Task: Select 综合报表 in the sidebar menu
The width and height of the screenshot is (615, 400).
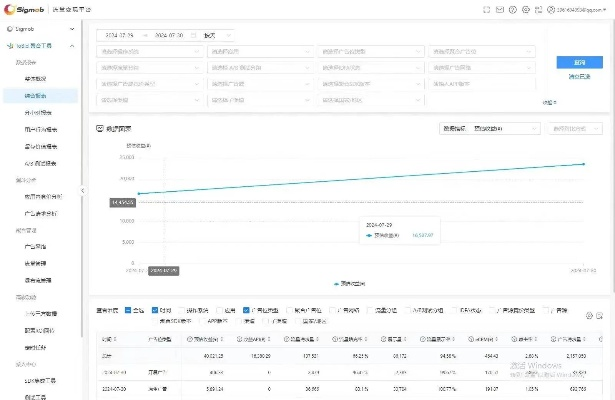Action: pyautogui.click(x=38, y=95)
